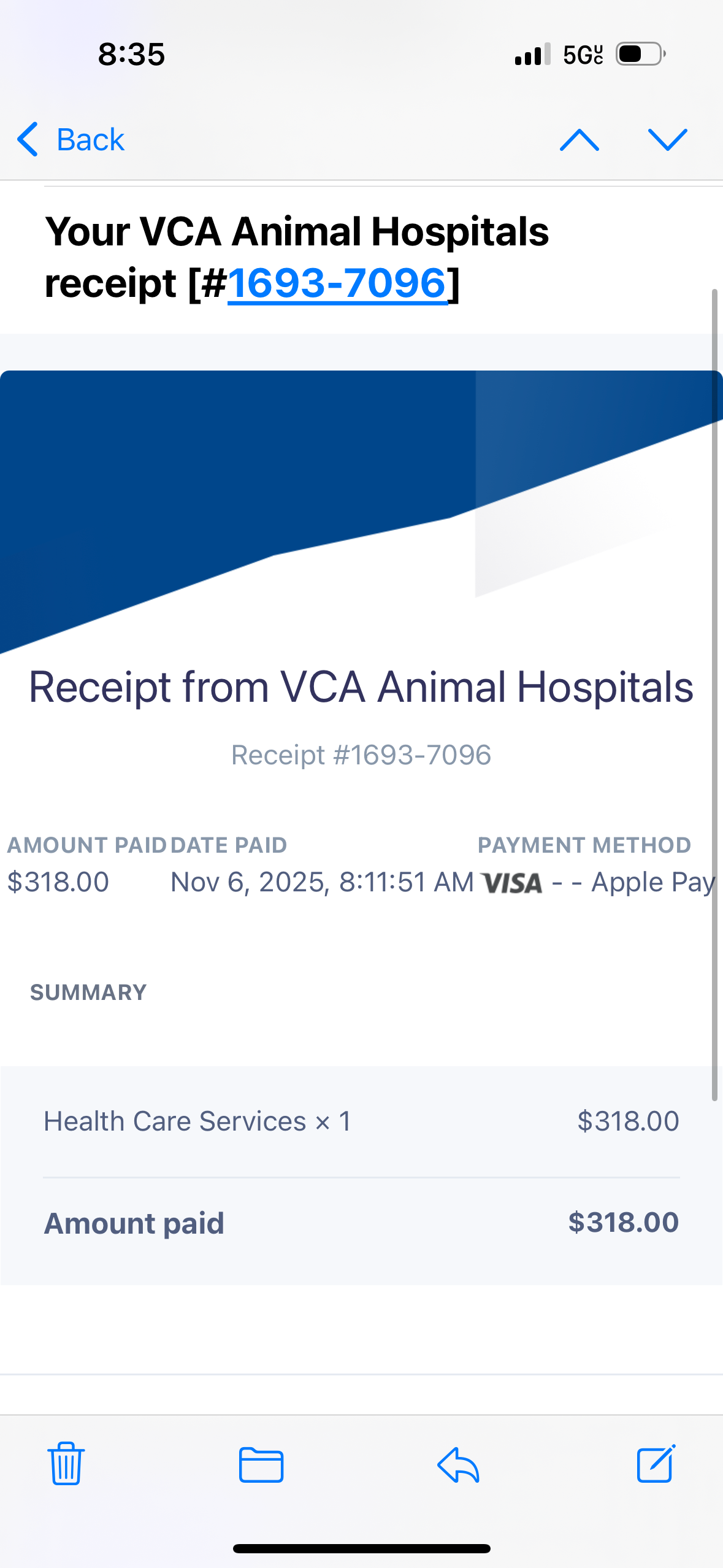Go to previous message with up arrow
The image size is (723, 1568).
(x=579, y=139)
